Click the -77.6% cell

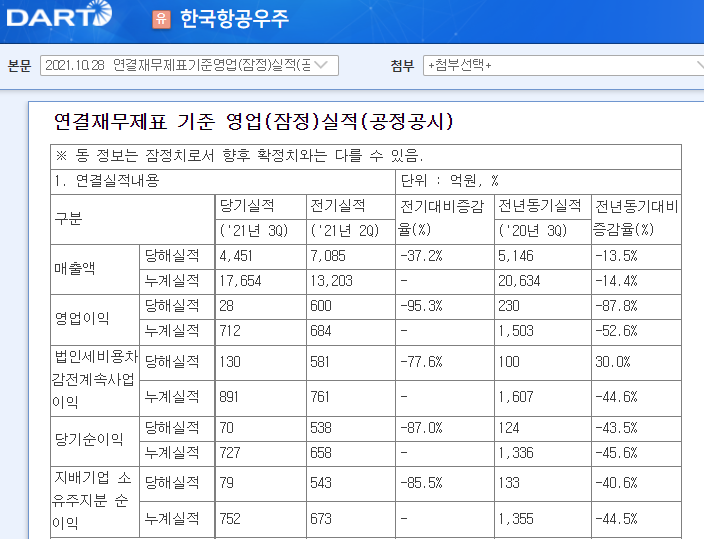click(444, 363)
